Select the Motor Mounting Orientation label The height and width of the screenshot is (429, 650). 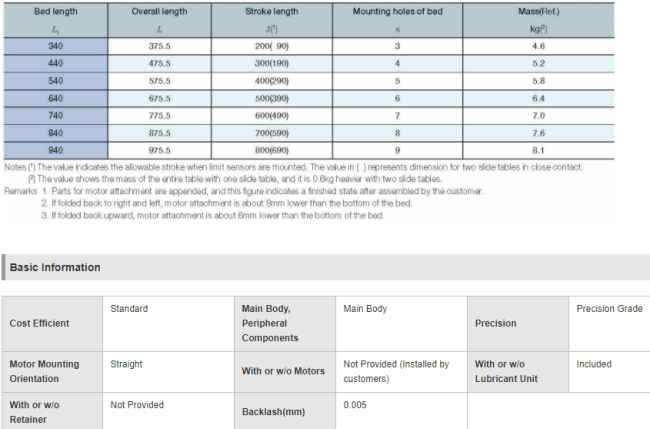(44, 371)
